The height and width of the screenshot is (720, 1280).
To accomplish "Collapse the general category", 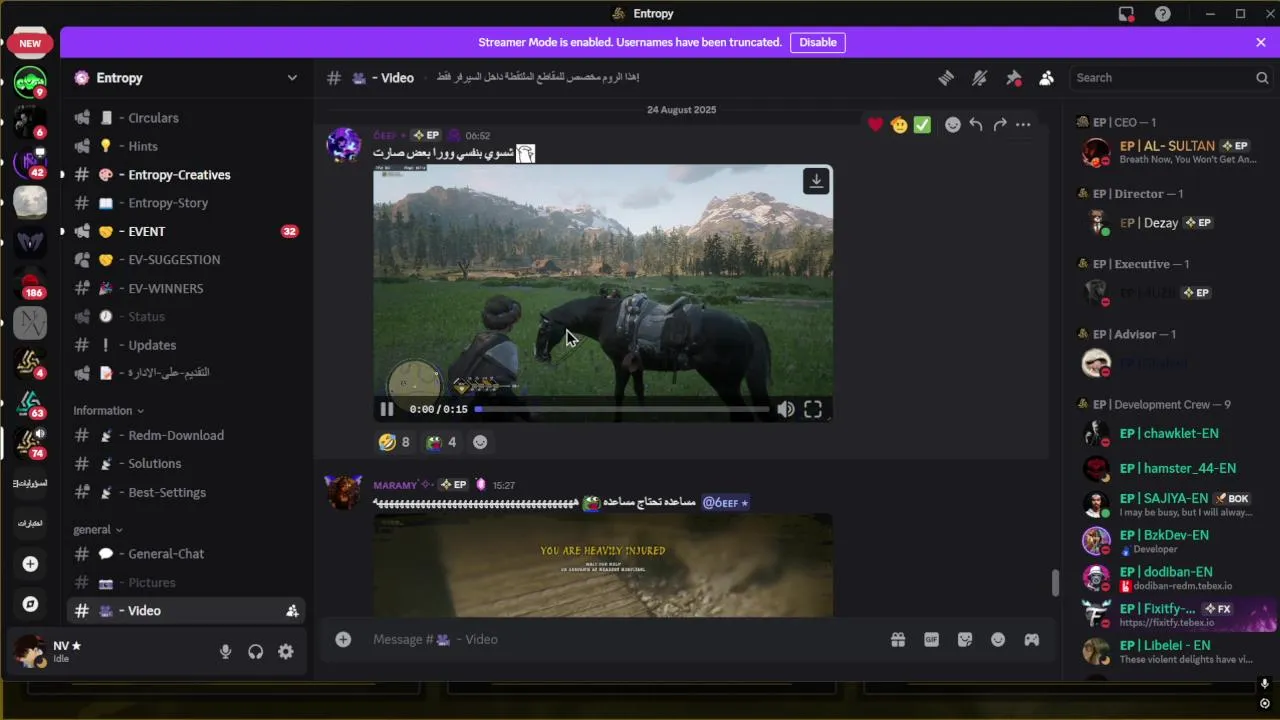I will (x=97, y=529).
